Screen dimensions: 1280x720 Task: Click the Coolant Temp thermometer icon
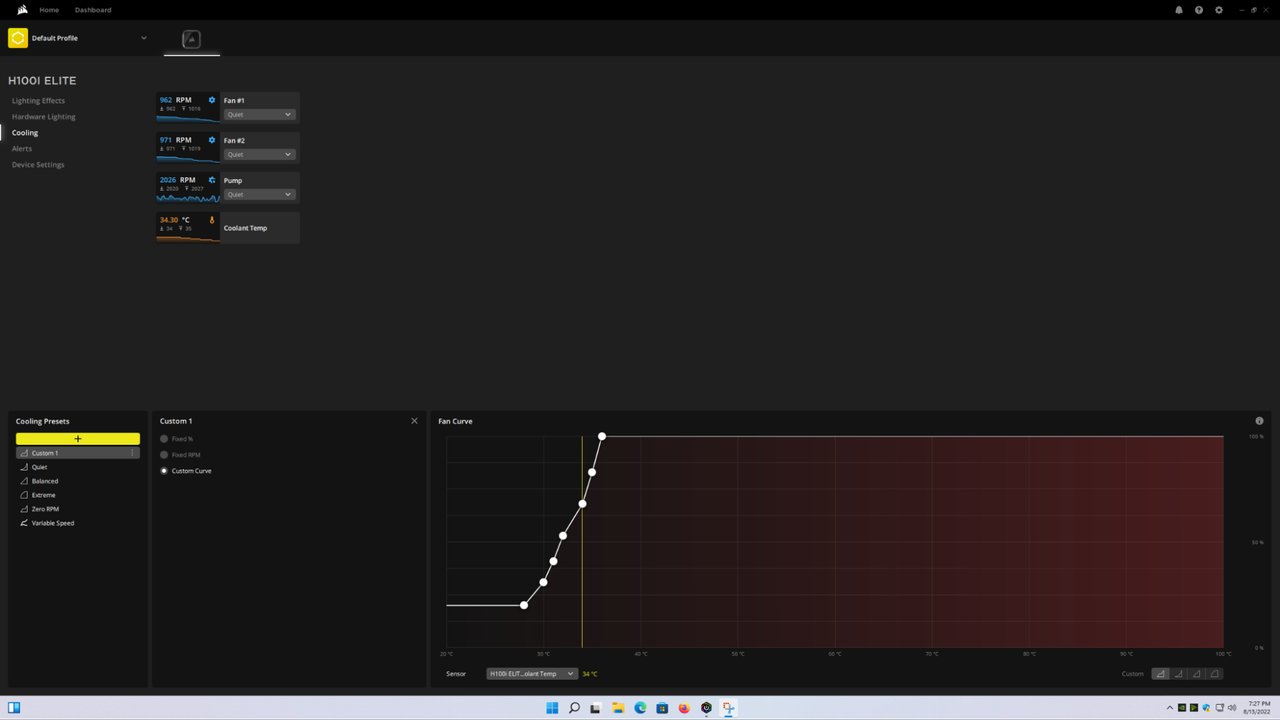pyautogui.click(x=212, y=220)
